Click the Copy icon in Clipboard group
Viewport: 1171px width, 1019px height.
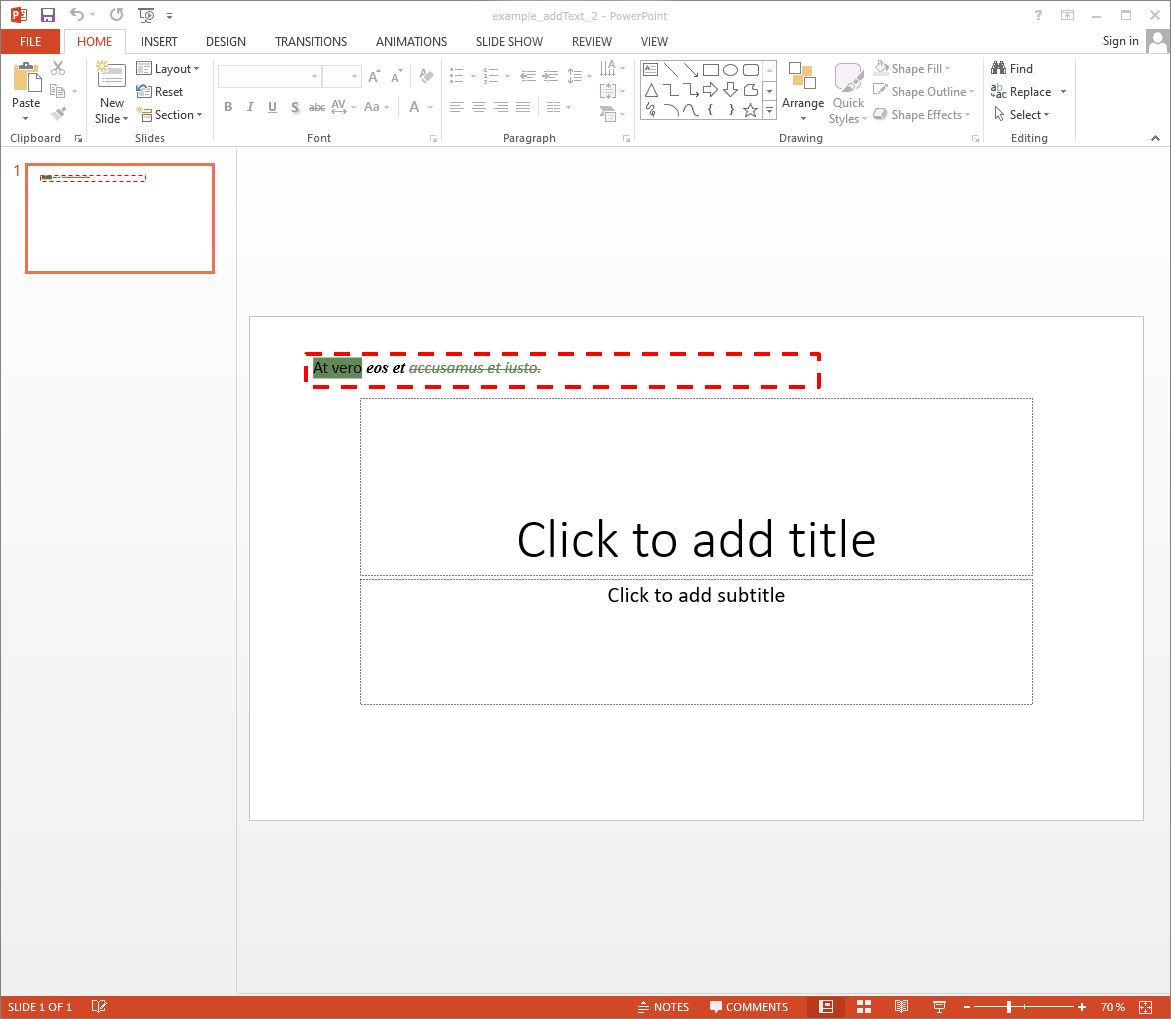point(58,91)
